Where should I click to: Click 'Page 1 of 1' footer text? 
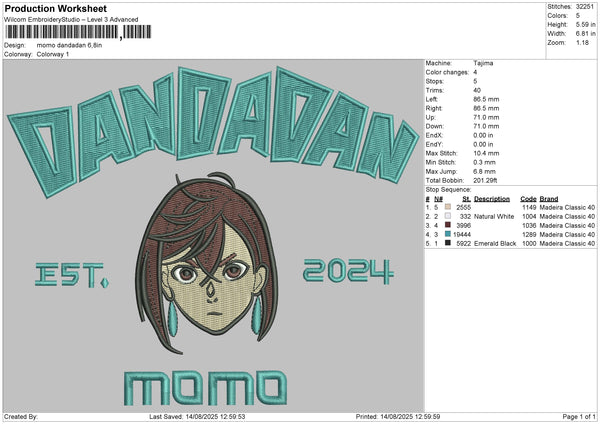[579, 417]
